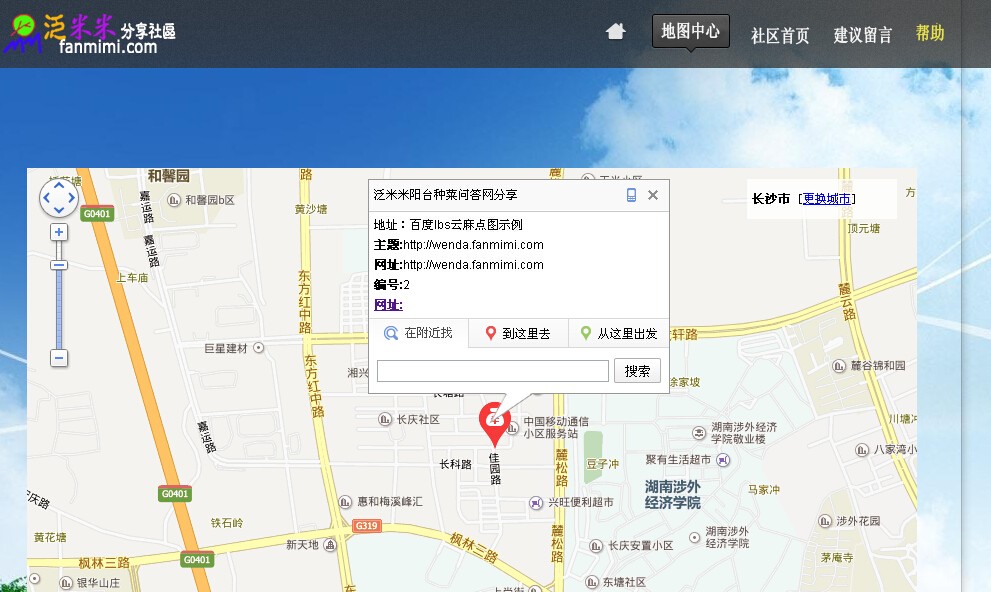Image resolution: width=991 pixels, height=592 pixels.
Task: Click the 主题 line in the info window
Action: coord(459,245)
